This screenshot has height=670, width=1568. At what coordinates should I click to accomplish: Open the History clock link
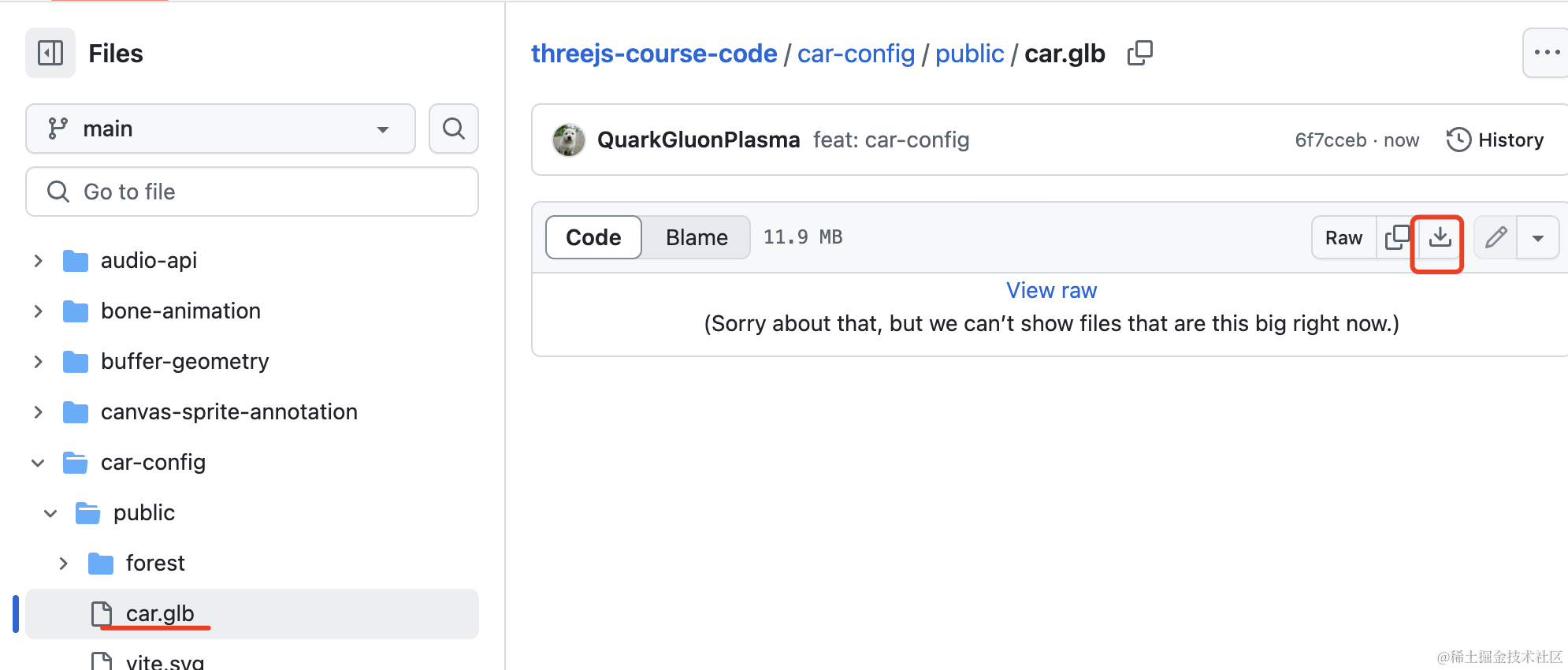(1495, 140)
